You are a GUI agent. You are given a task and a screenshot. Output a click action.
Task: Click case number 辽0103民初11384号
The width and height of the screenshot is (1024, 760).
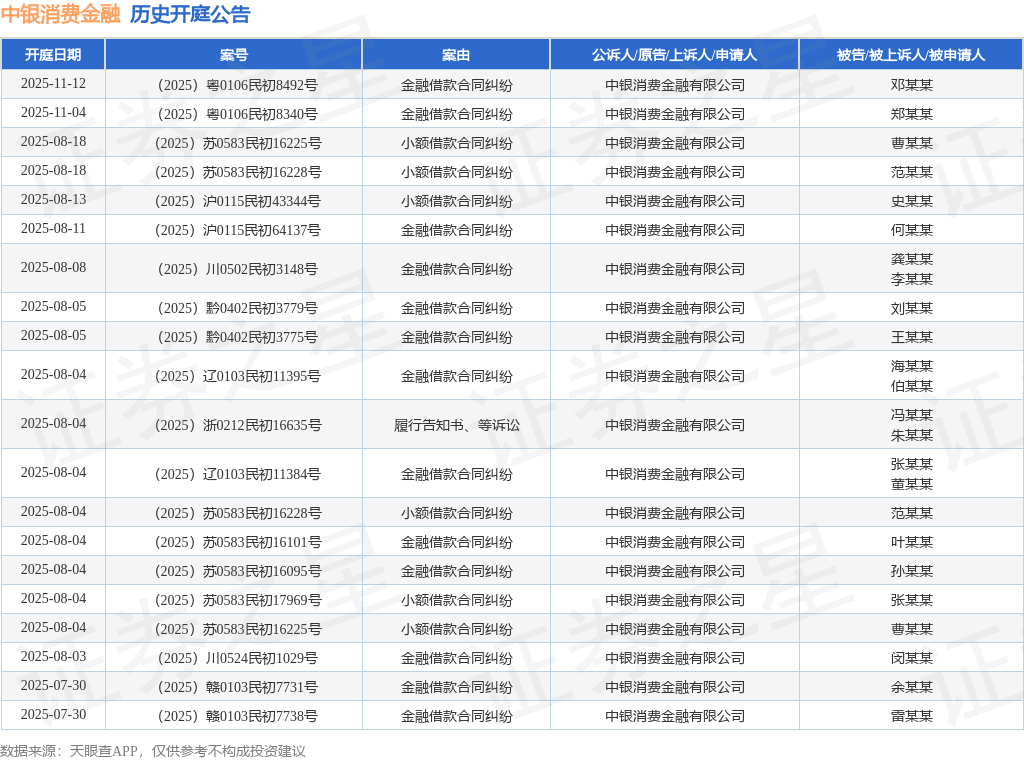238,474
